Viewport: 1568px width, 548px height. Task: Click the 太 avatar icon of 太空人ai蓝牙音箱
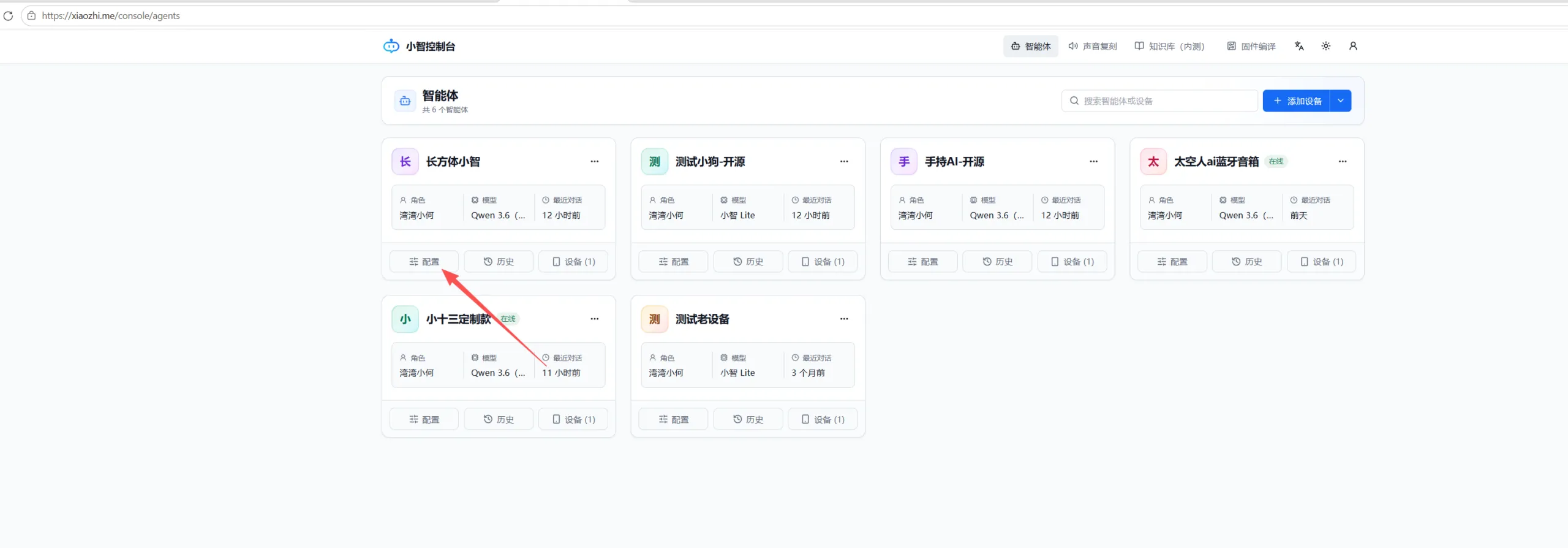[1153, 162]
